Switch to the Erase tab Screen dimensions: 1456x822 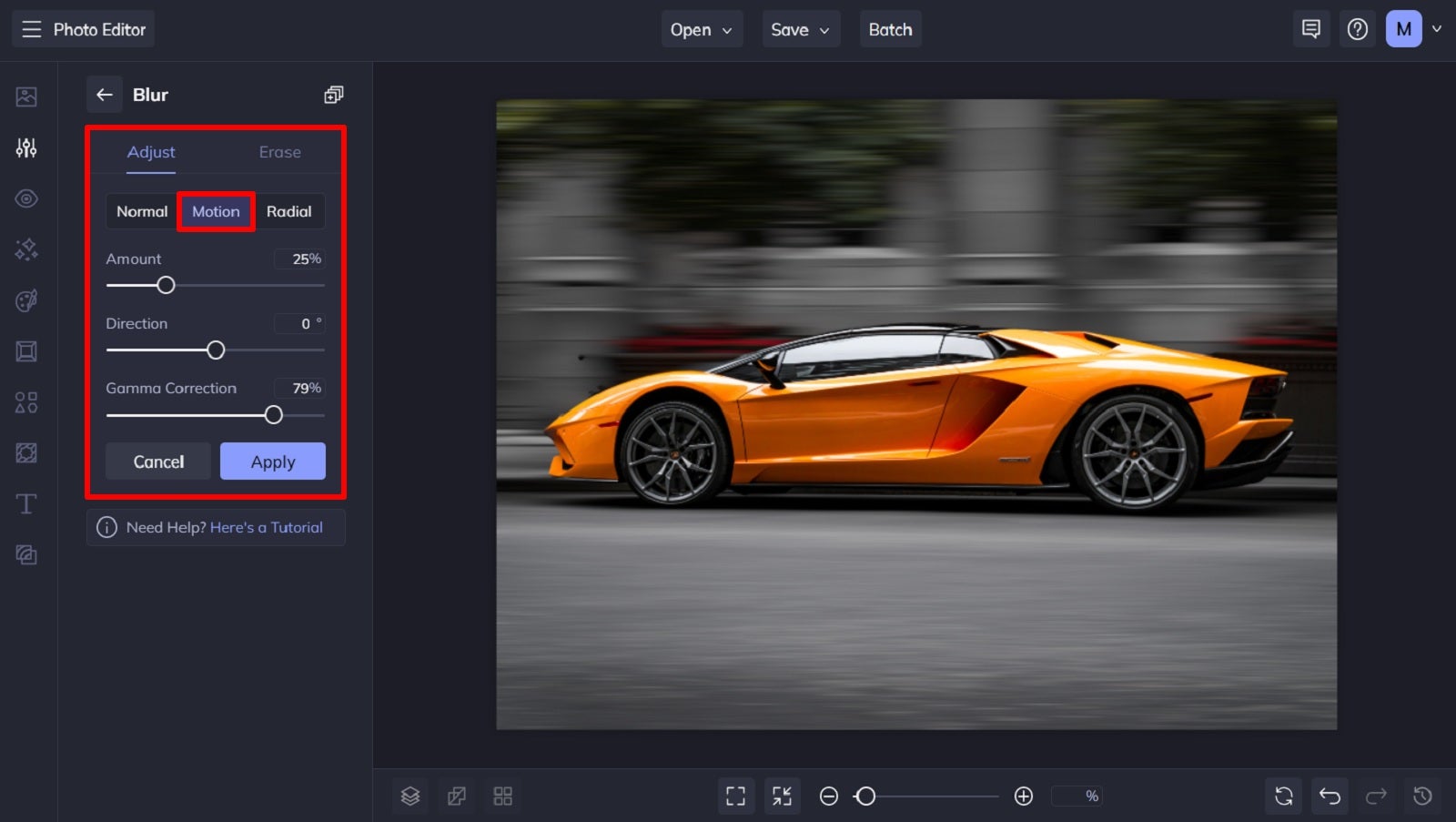[279, 152]
